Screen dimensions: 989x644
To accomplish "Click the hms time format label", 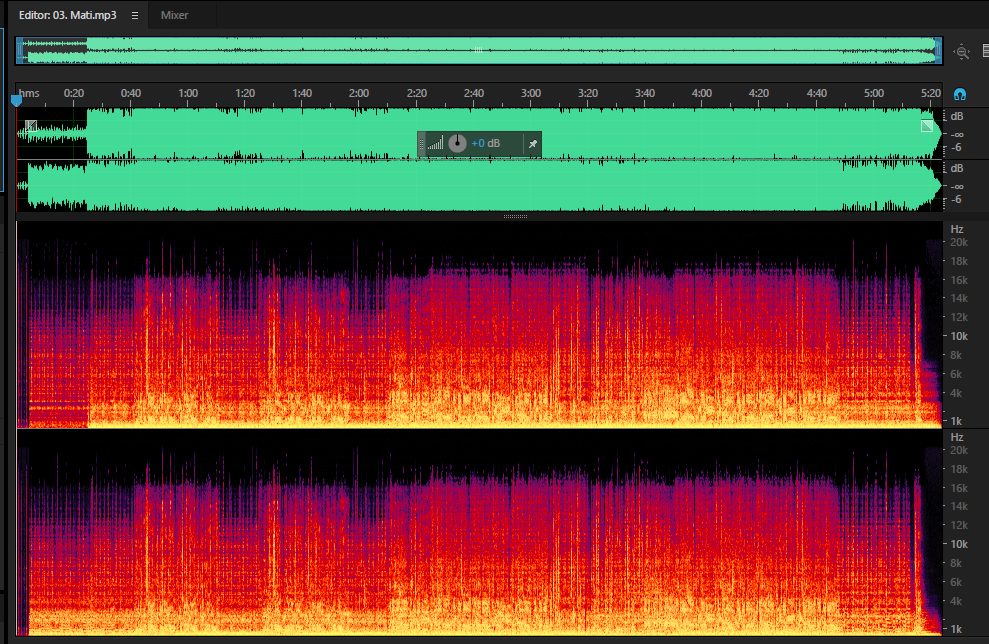I will tap(29, 93).
